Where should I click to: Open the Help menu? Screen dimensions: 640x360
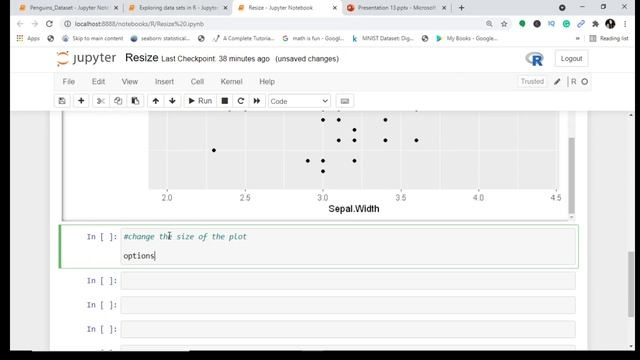point(267,82)
